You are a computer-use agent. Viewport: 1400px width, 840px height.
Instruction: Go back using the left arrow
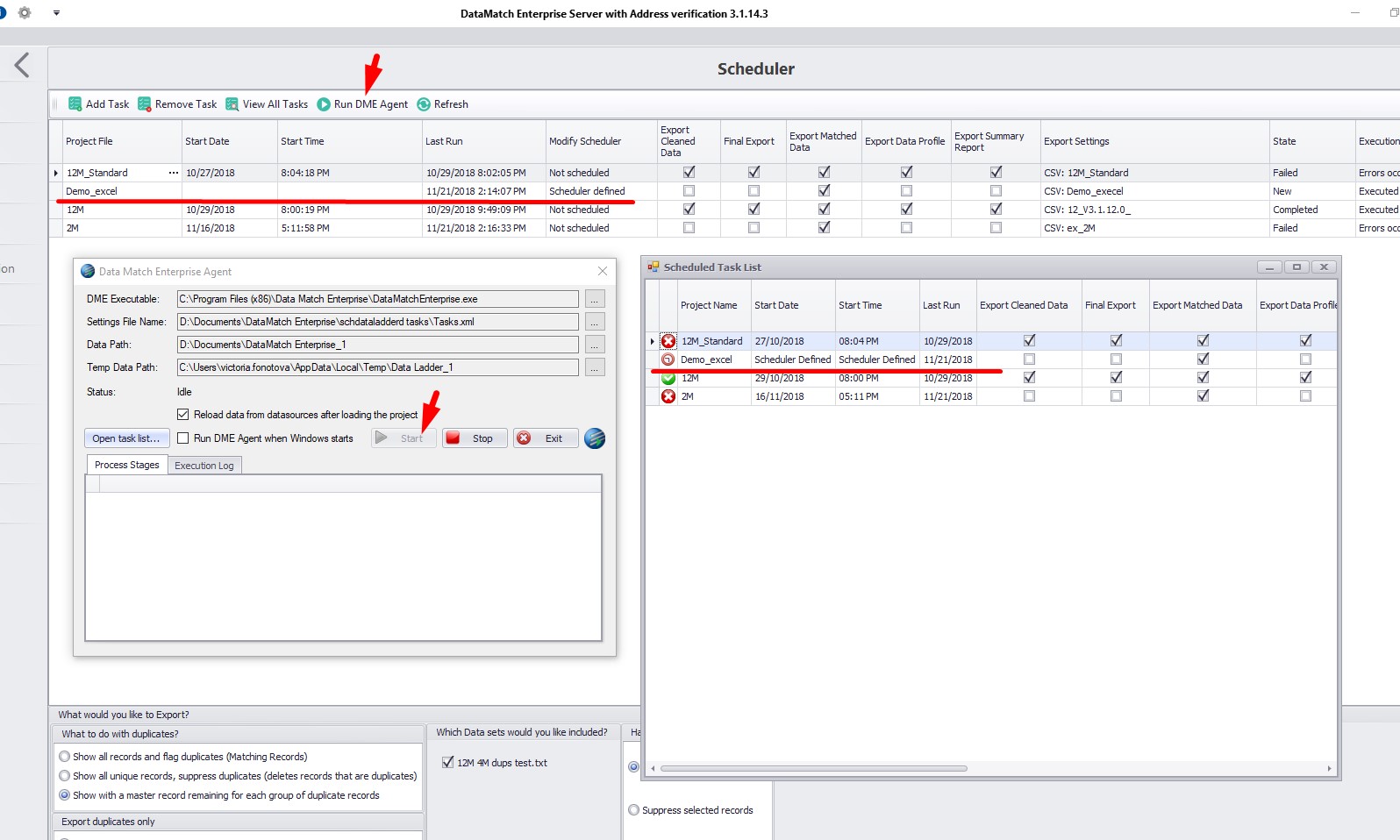[x=22, y=64]
